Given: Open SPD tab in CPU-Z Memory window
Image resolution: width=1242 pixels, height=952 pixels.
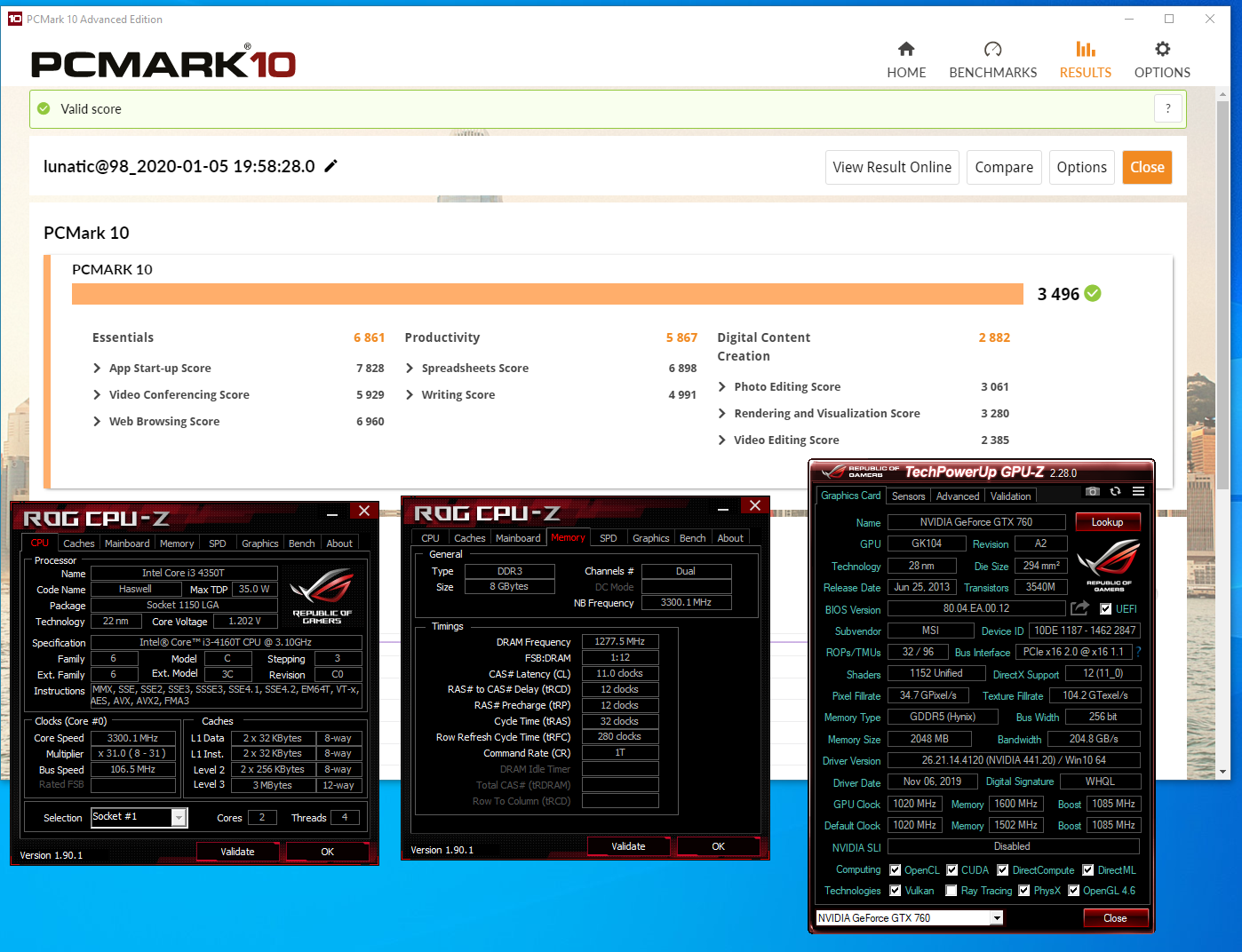Looking at the screenshot, I should 609,538.
